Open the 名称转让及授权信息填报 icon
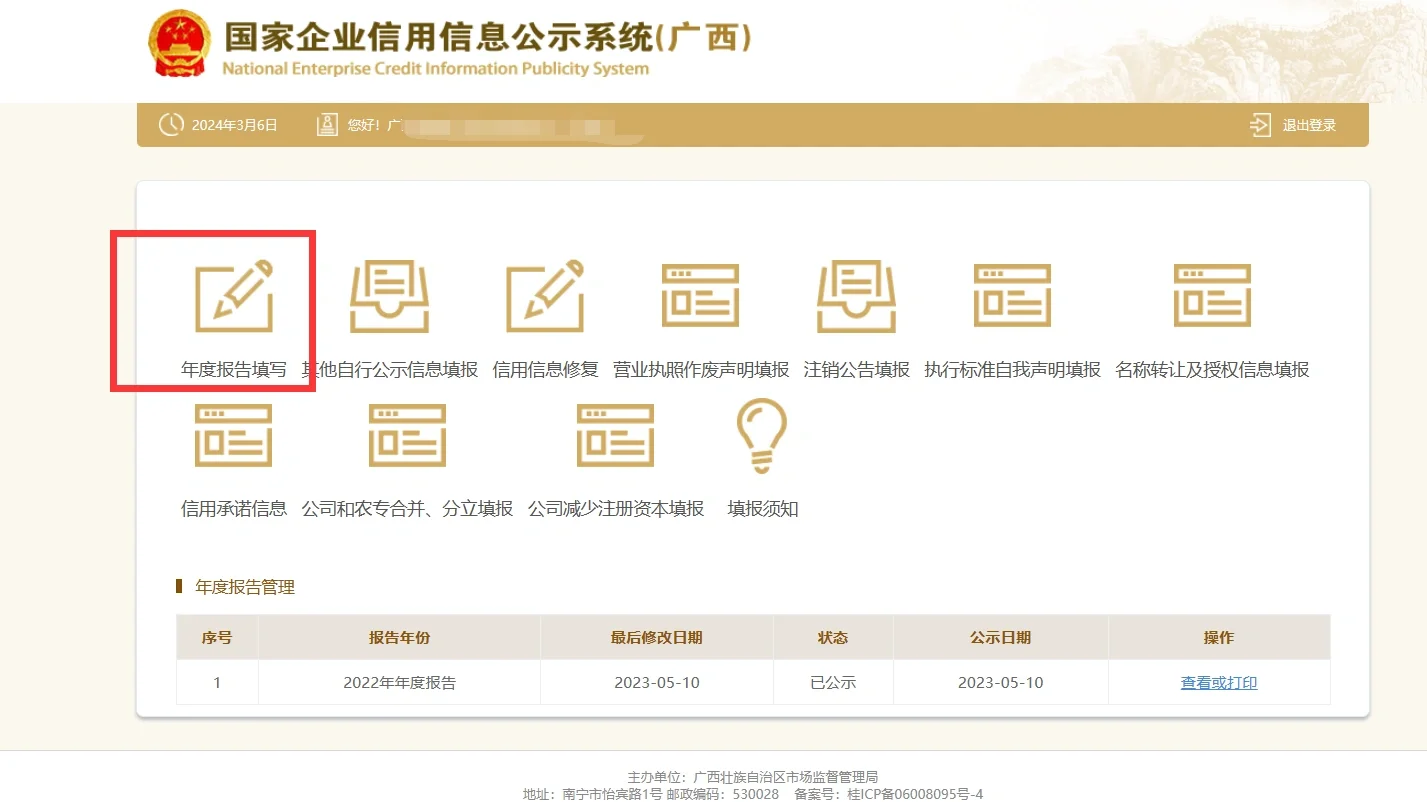 tap(1213, 296)
